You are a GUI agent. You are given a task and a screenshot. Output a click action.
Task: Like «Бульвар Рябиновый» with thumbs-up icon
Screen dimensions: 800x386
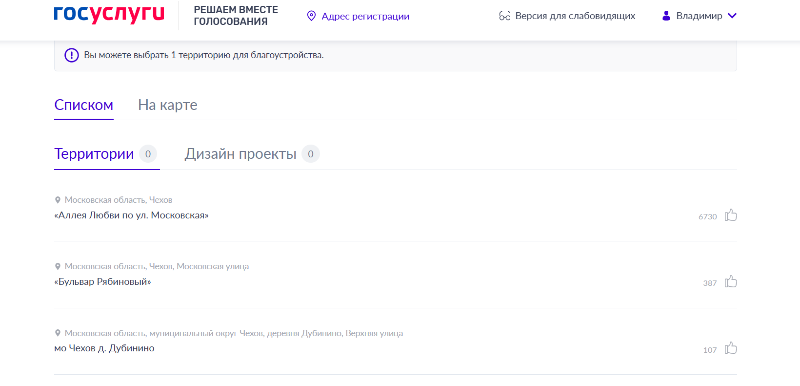pos(731,281)
